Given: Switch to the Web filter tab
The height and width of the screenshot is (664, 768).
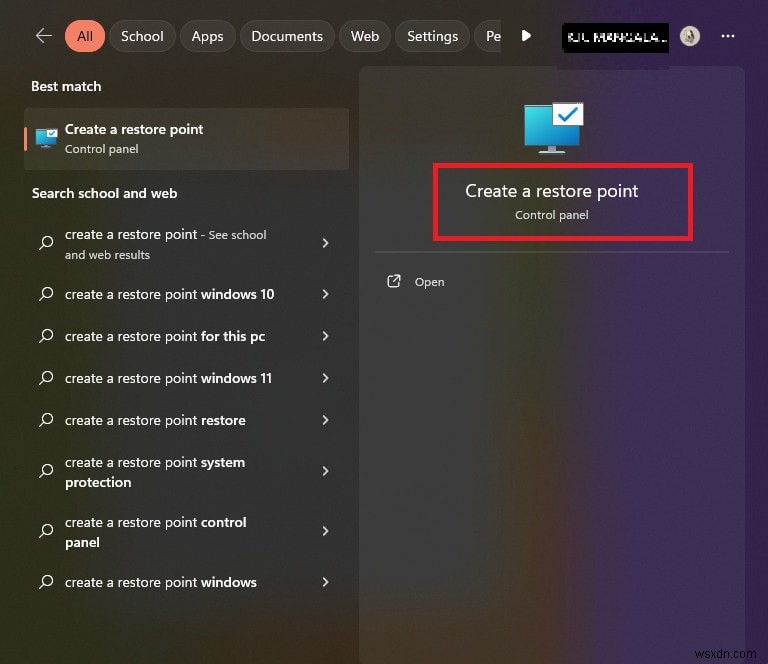Looking at the screenshot, I should point(365,36).
